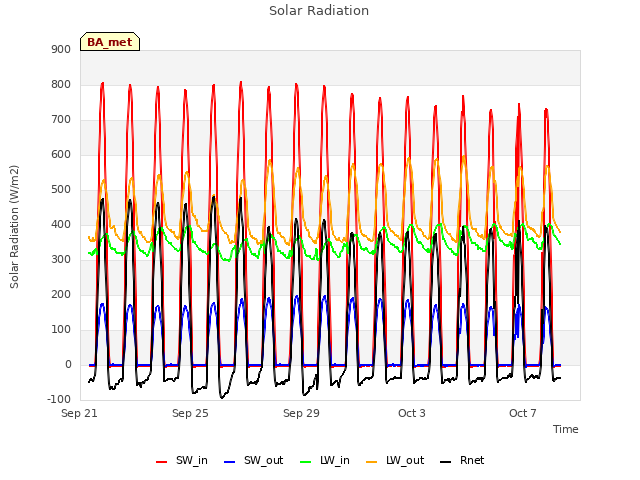Screen dimensions: 640x480
Task: Toggle the SW_out legend entry
Action: coord(253,460)
